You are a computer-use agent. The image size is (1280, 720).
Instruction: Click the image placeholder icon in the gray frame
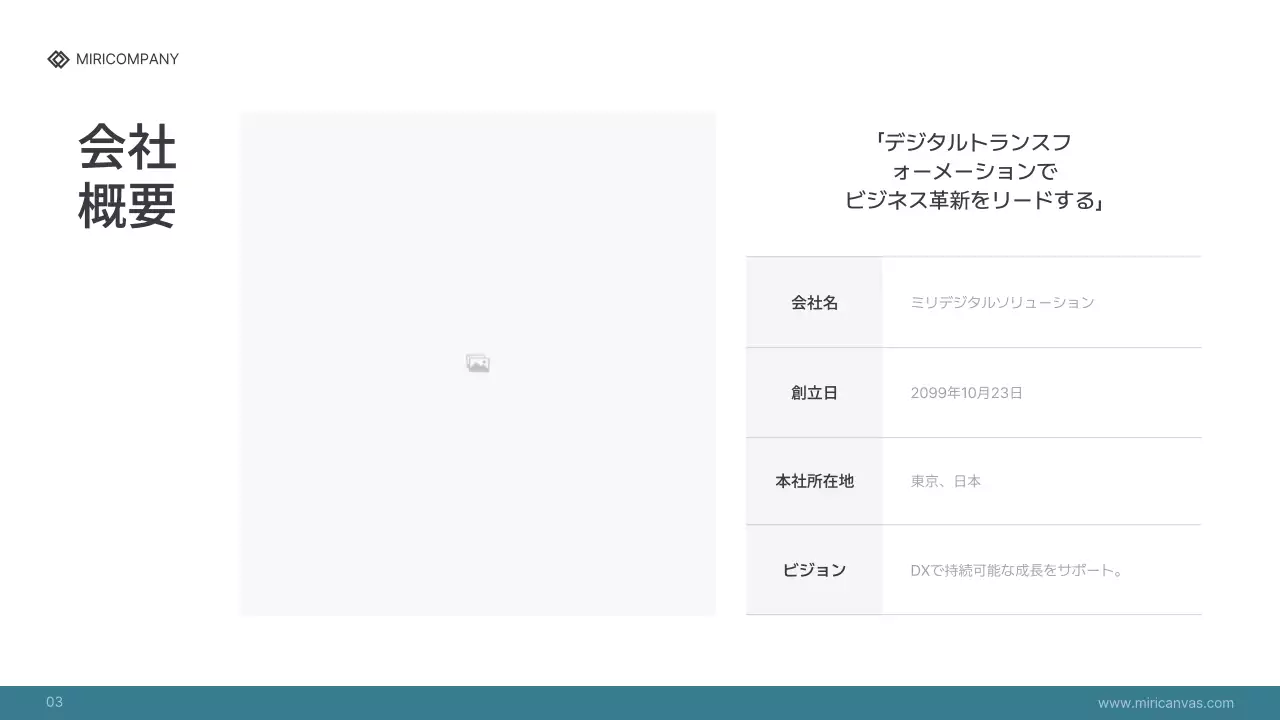[x=477, y=362]
